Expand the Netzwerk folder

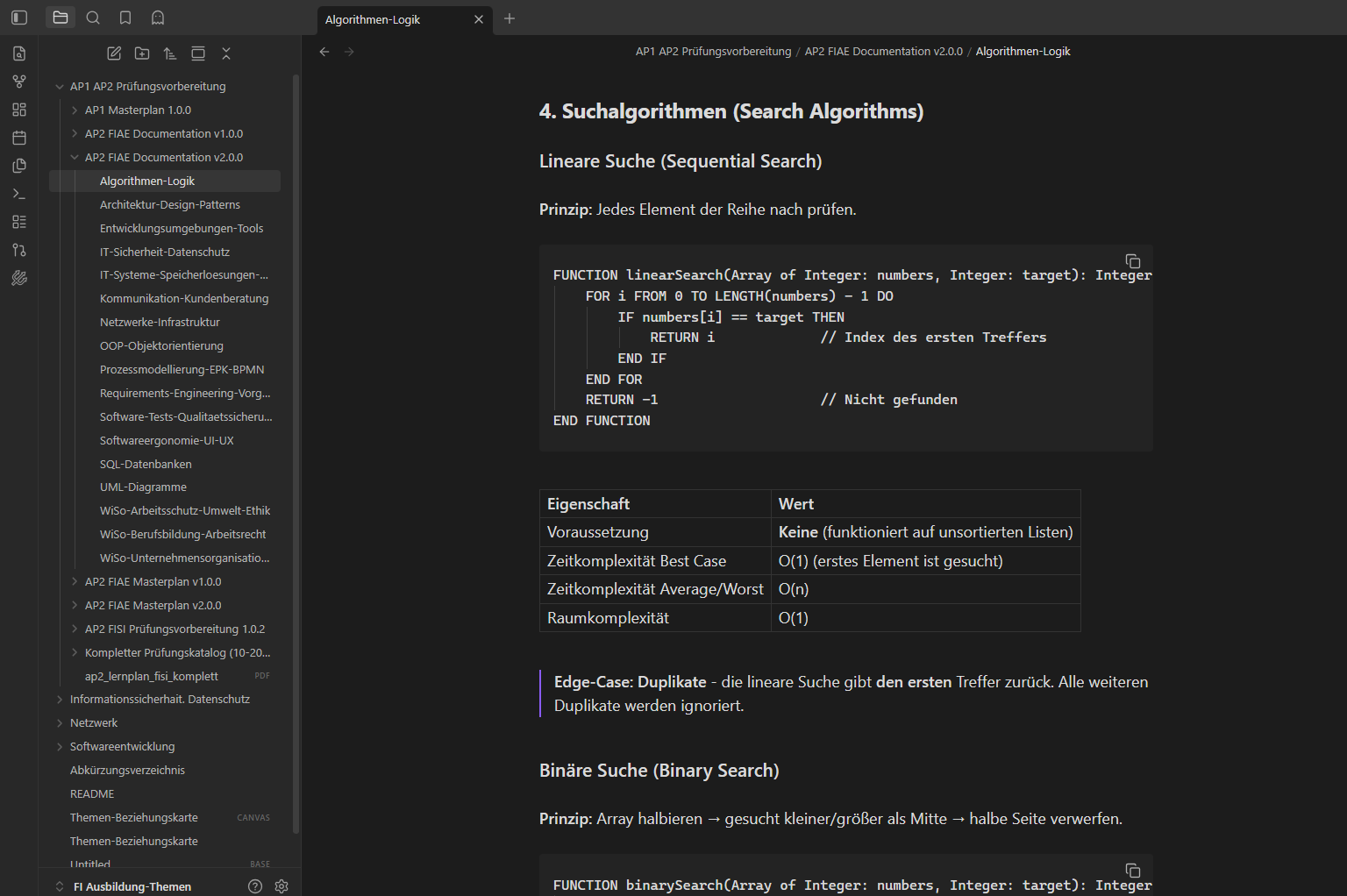click(x=60, y=722)
